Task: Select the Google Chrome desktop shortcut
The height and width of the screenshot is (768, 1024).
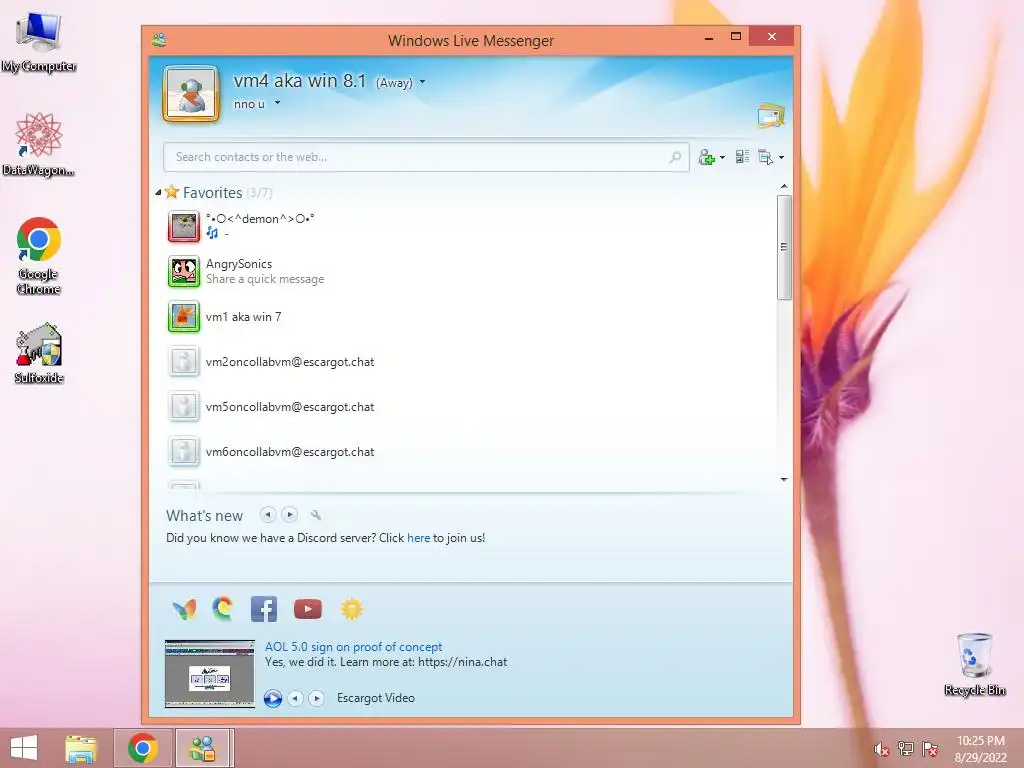Action: pyautogui.click(x=39, y=256)
